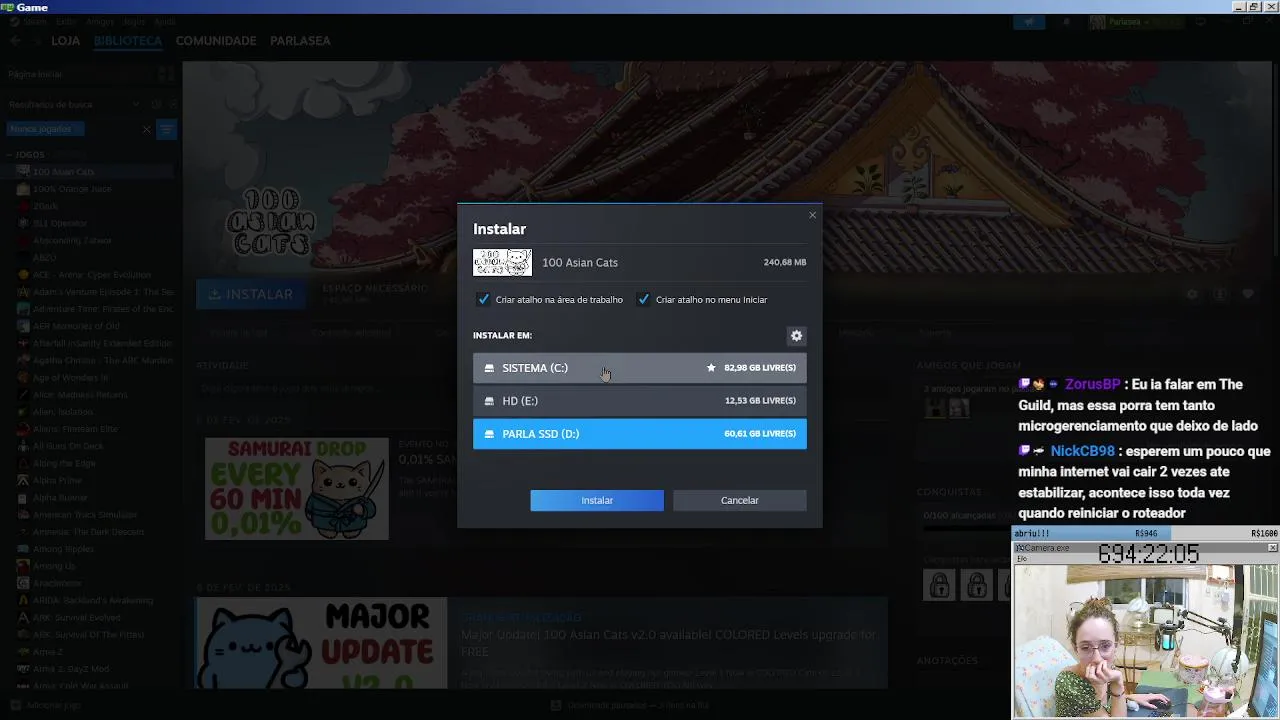Open the Major Update v2.0 news thumbnail
This screenshot has height=720, width=1280.
pos(321,643)
